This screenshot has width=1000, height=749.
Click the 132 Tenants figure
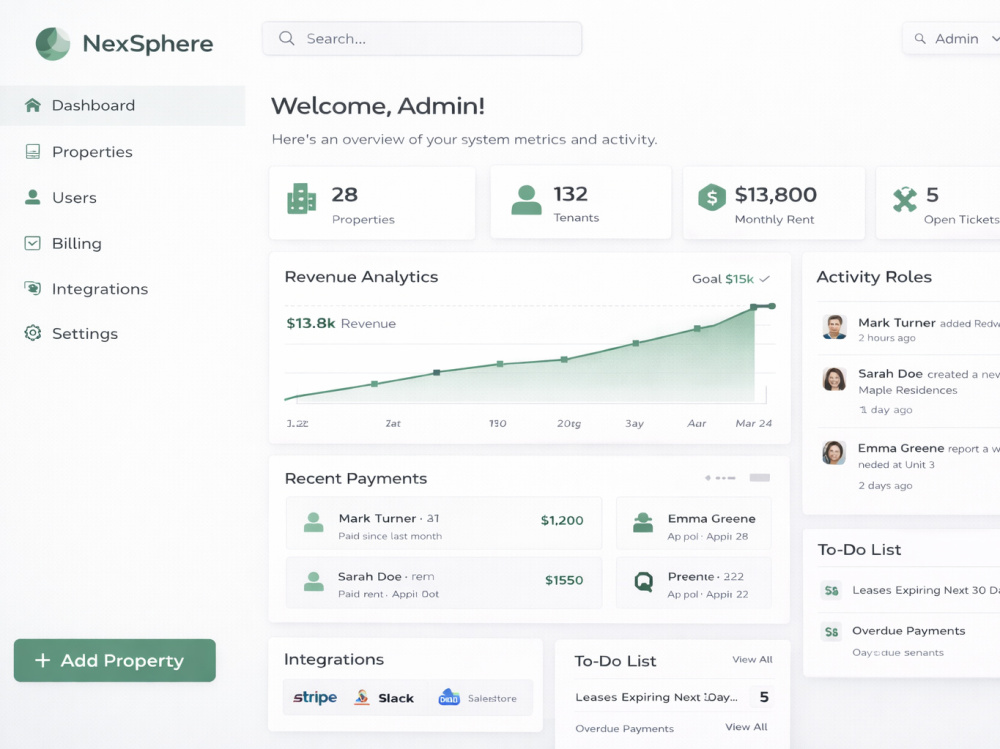click(x=570, y=193)
